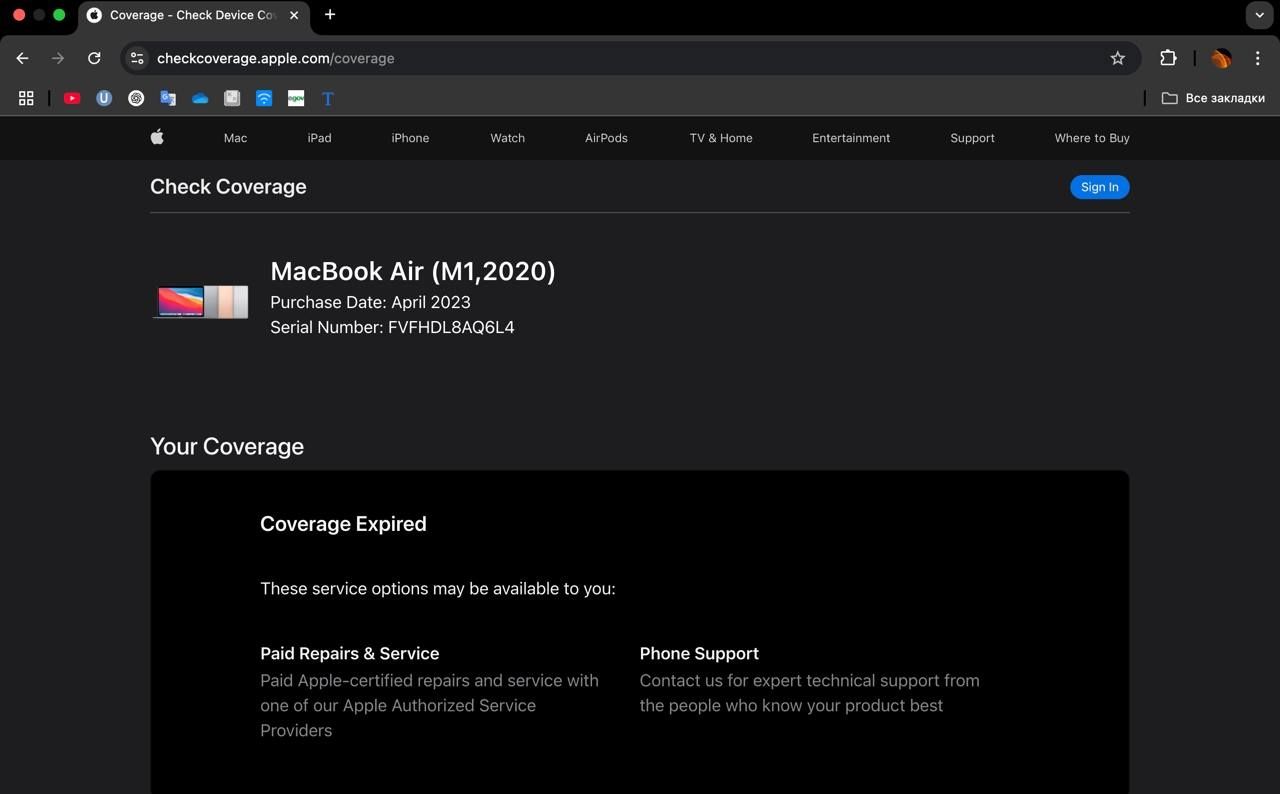Select the Coverage - Check Device tab
Screen dimensions: 1280x794
point(192,15)
